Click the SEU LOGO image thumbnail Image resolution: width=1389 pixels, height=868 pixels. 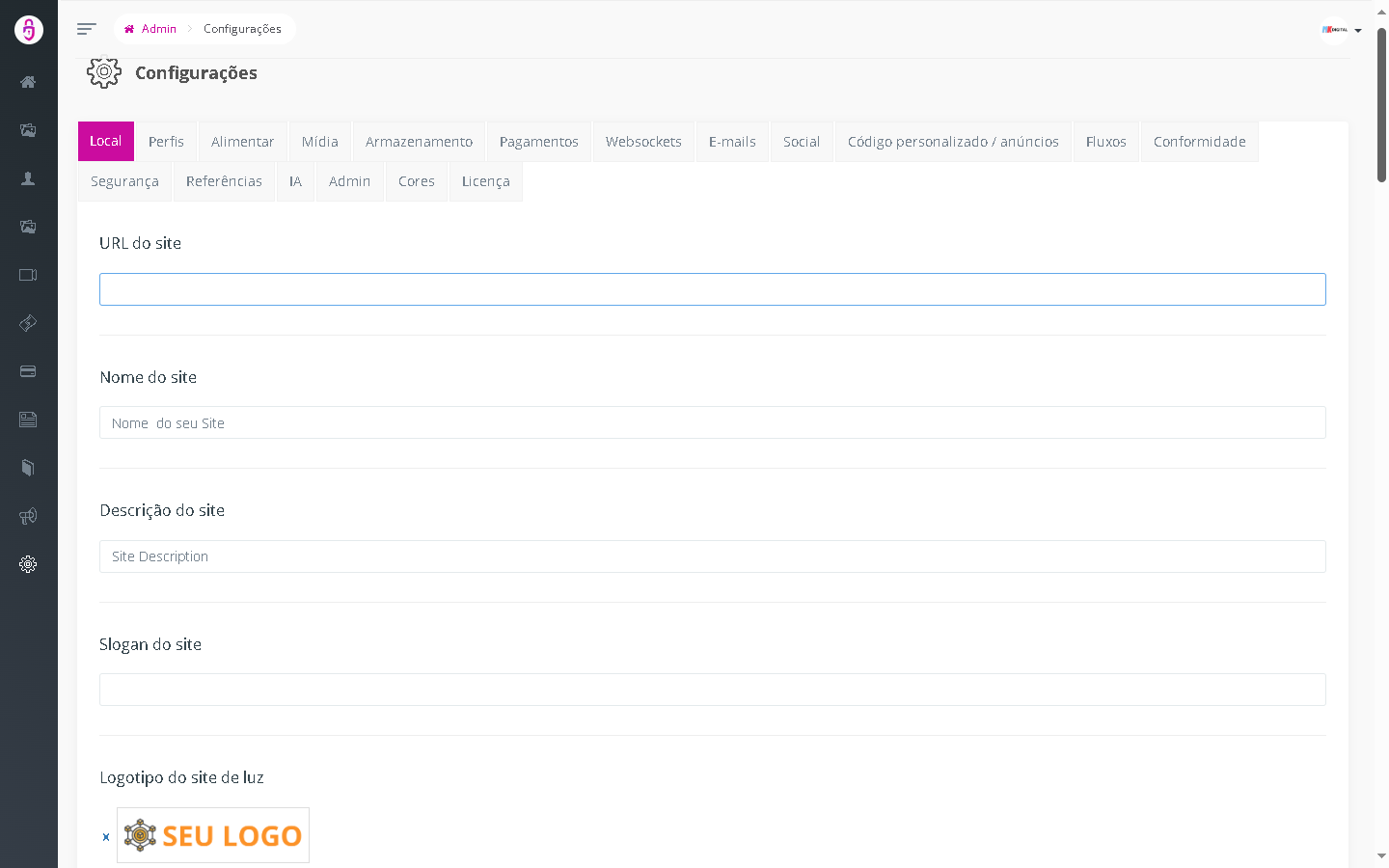tap(213, 835)
